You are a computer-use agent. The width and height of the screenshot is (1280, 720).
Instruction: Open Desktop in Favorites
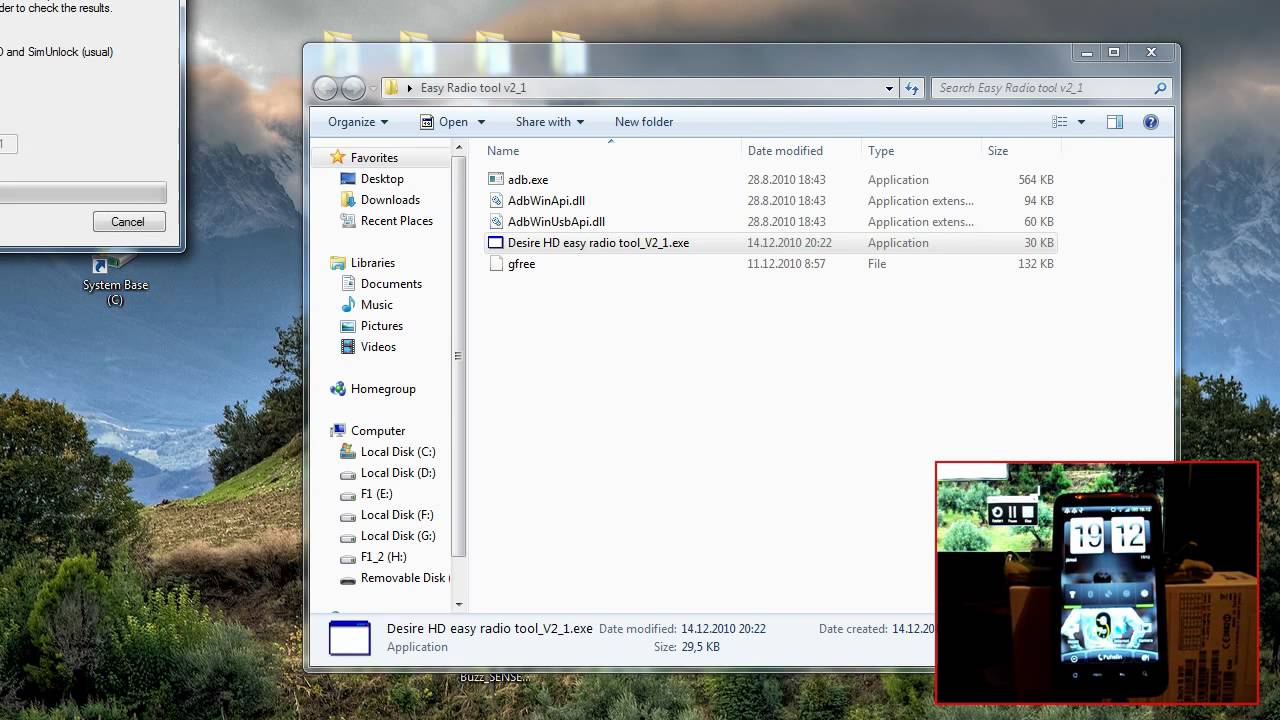381,179
